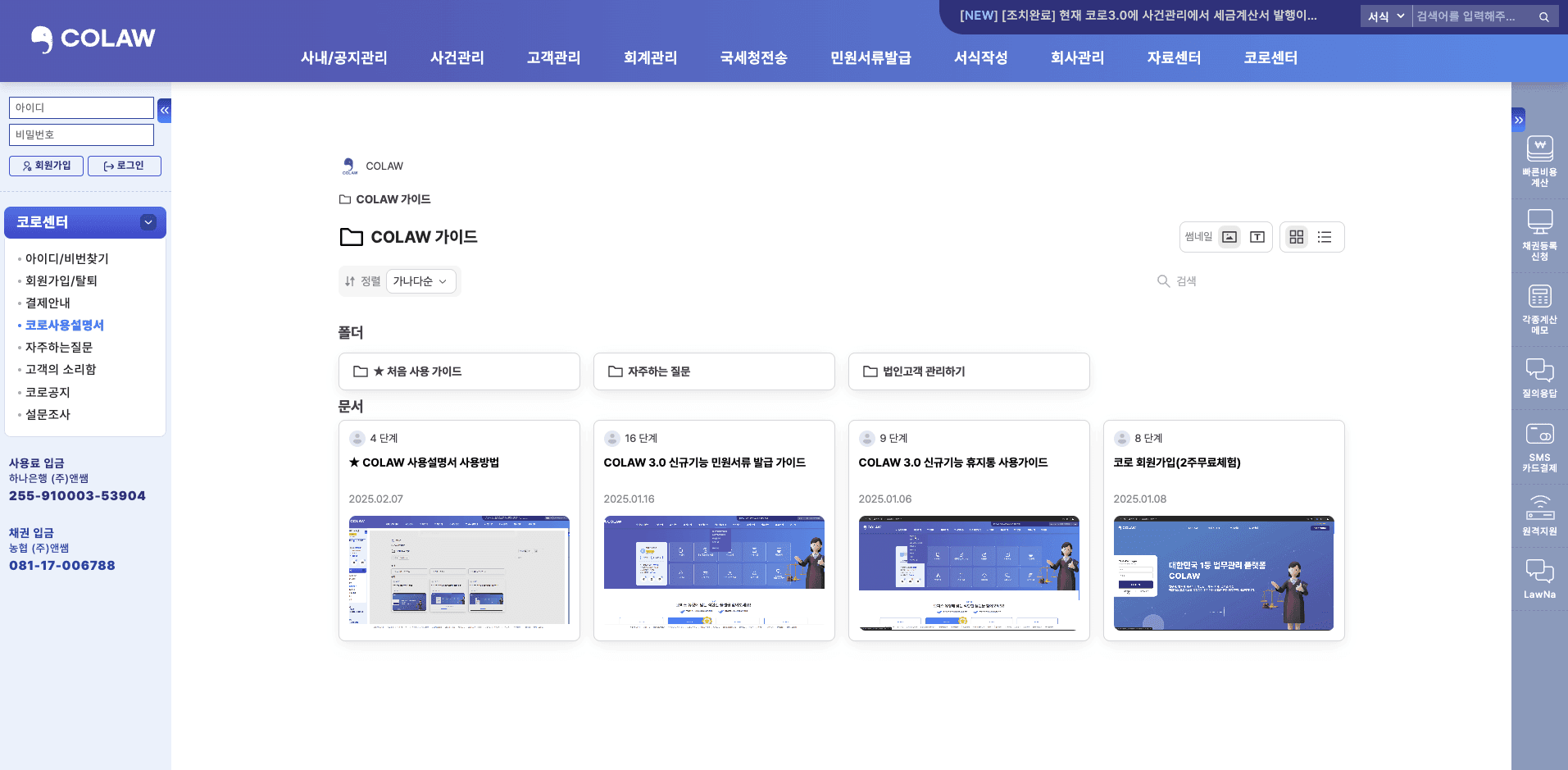Open the 휴지통 사용가이드 thumbnail
The image size is (1568, 770).
click(x=969, y=572)
